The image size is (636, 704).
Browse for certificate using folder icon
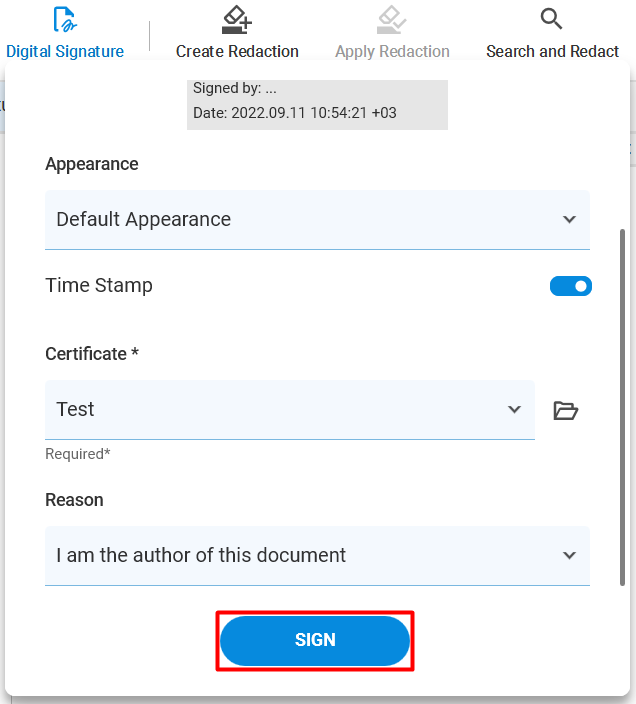pos(566,410)
